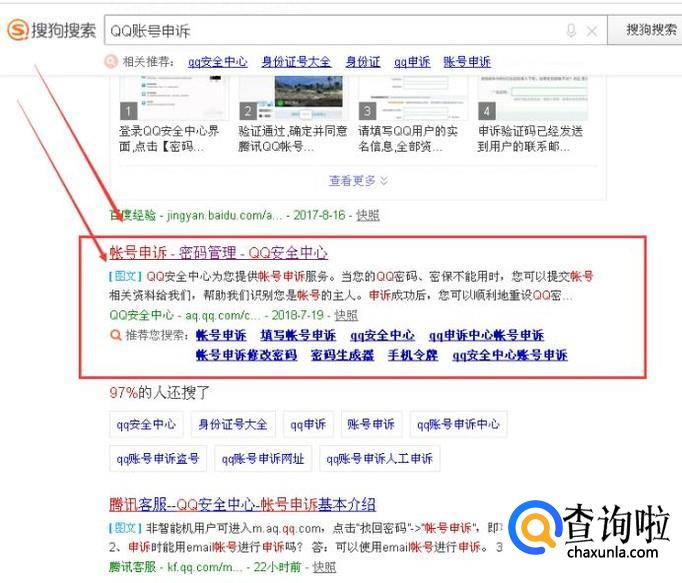Viewport: 682px width, 583px height.
Task: Open recommended search qq申诉中心帐号申诉
Action: [x=486, y=335]
